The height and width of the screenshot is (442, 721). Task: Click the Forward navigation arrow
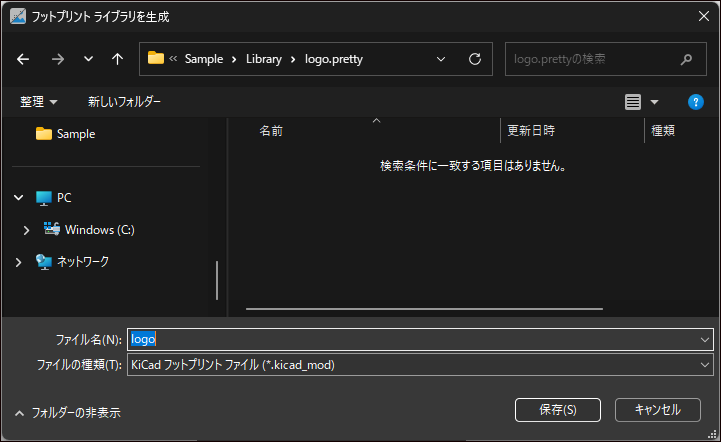coord(57,59)
